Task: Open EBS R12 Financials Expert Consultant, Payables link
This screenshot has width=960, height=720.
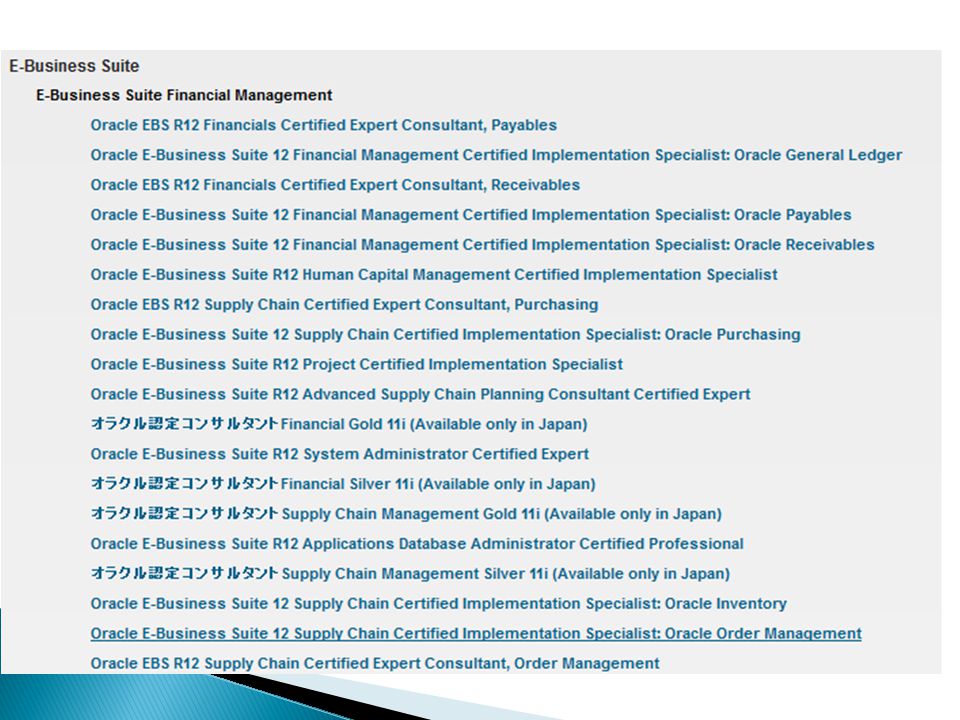Action: [x=323, y=125]
